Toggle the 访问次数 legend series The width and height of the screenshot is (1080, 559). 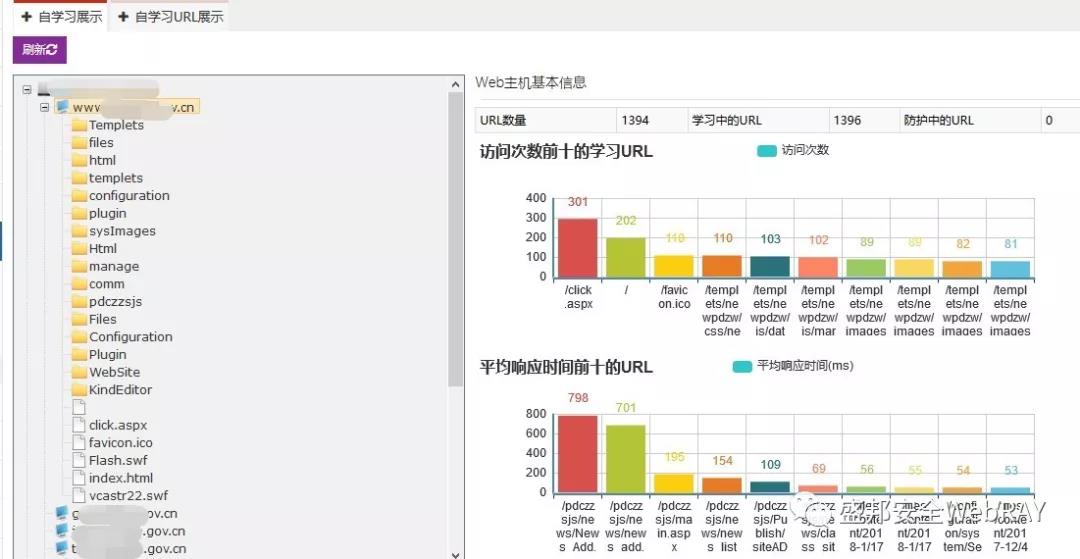(766, 151)
